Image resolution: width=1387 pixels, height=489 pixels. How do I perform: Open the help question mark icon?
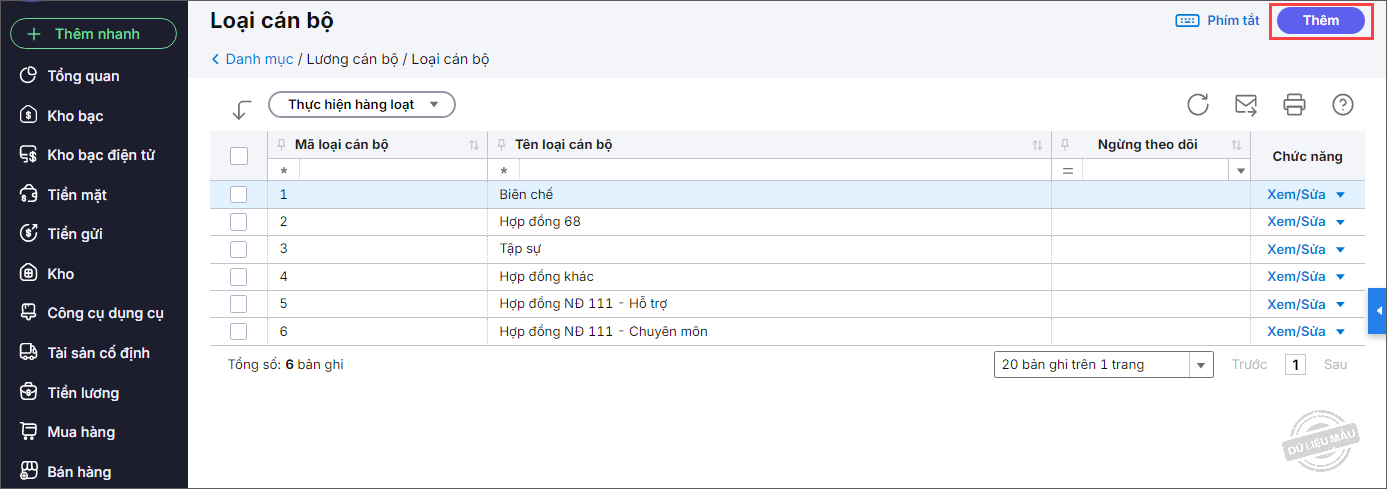pyautogui.click(x=1343, y=104)
